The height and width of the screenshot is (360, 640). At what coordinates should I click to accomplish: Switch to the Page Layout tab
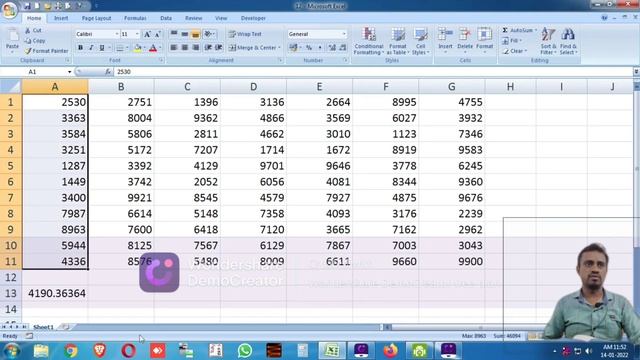click(x=96, y=18)
